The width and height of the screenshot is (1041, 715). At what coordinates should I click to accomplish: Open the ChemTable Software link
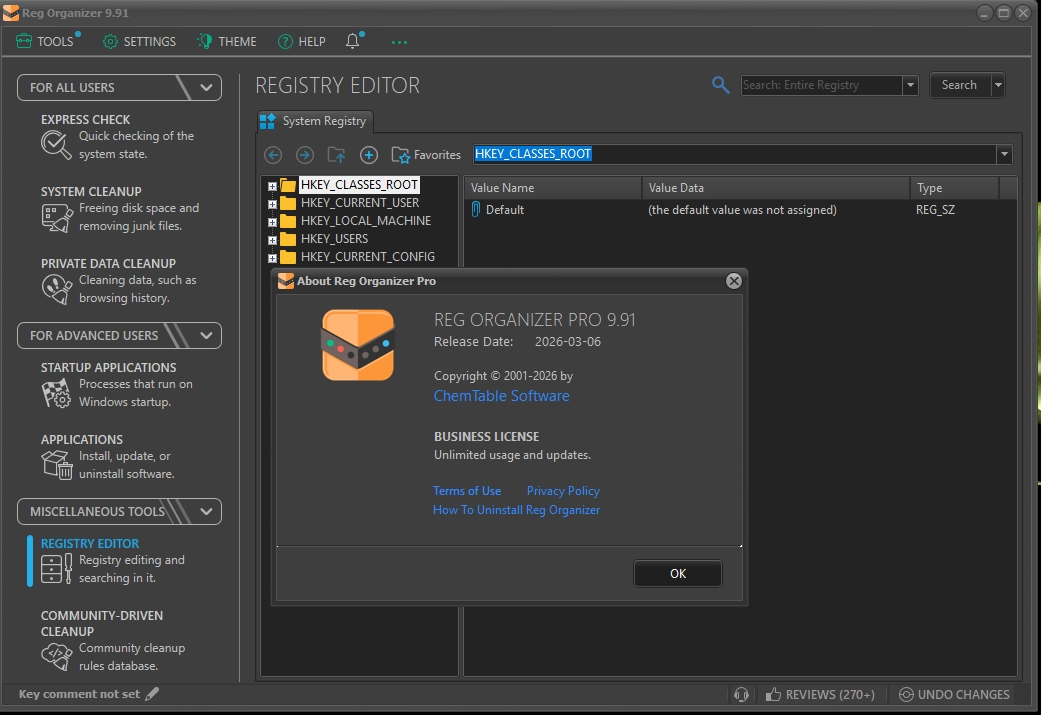(x=501, y=396)
